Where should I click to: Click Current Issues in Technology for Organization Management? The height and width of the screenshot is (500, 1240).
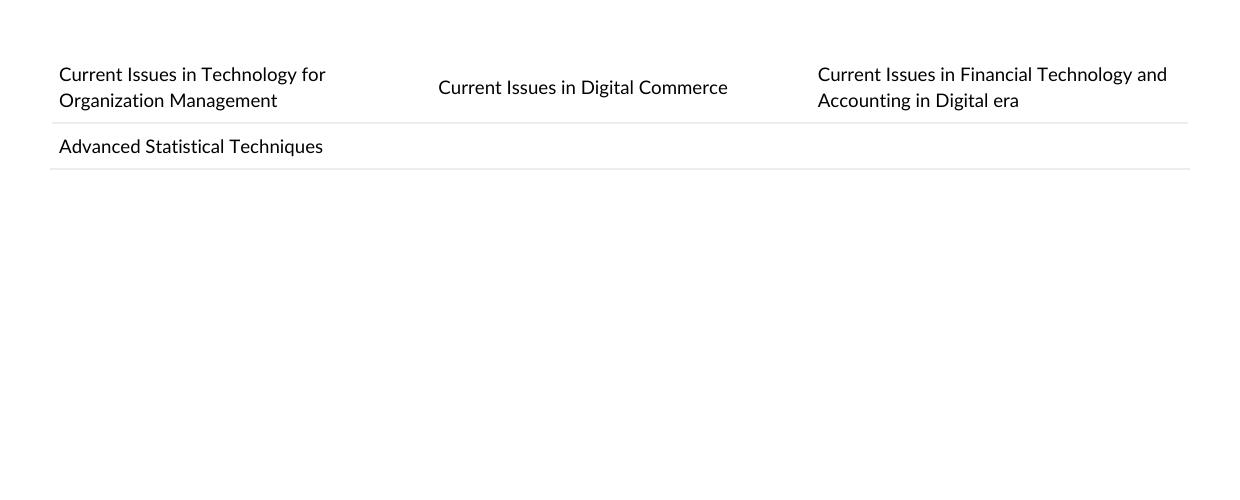point(192,88)
